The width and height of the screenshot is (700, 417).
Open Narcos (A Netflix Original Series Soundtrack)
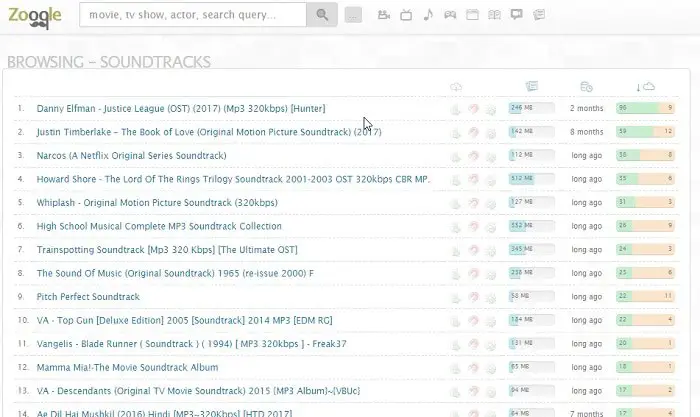(131, 156)
